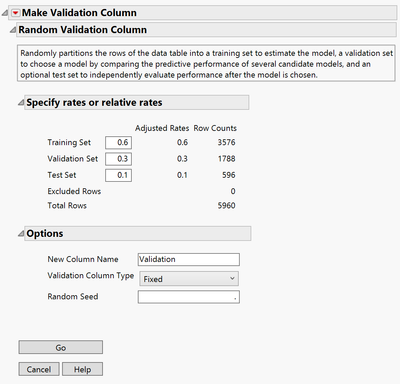Screen dimensions: 400x384
Task: Select the Total Rows value 5960
Action: point(226,206)
